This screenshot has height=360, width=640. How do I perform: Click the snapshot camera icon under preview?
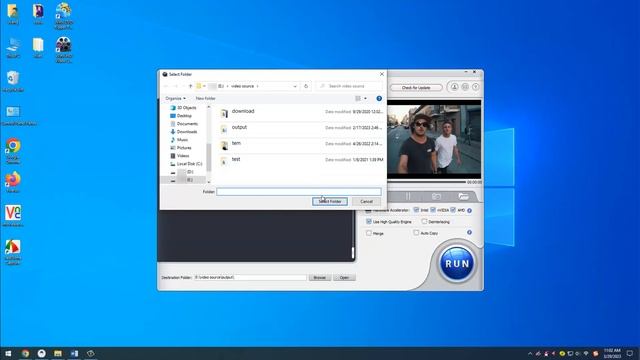[436, 196]
